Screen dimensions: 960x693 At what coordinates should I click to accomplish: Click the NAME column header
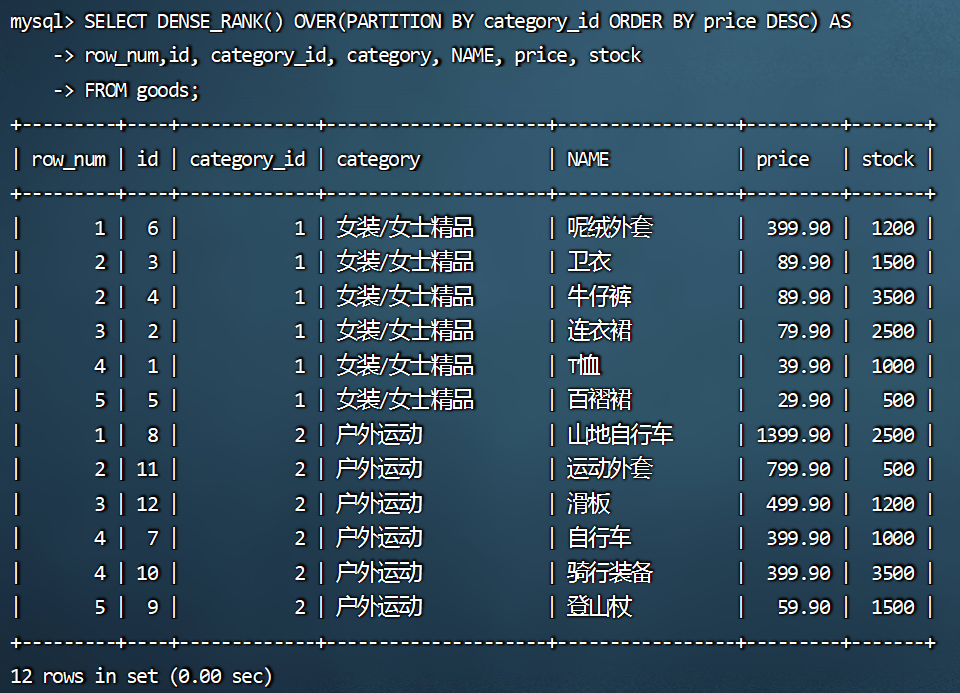coord(588,159)
